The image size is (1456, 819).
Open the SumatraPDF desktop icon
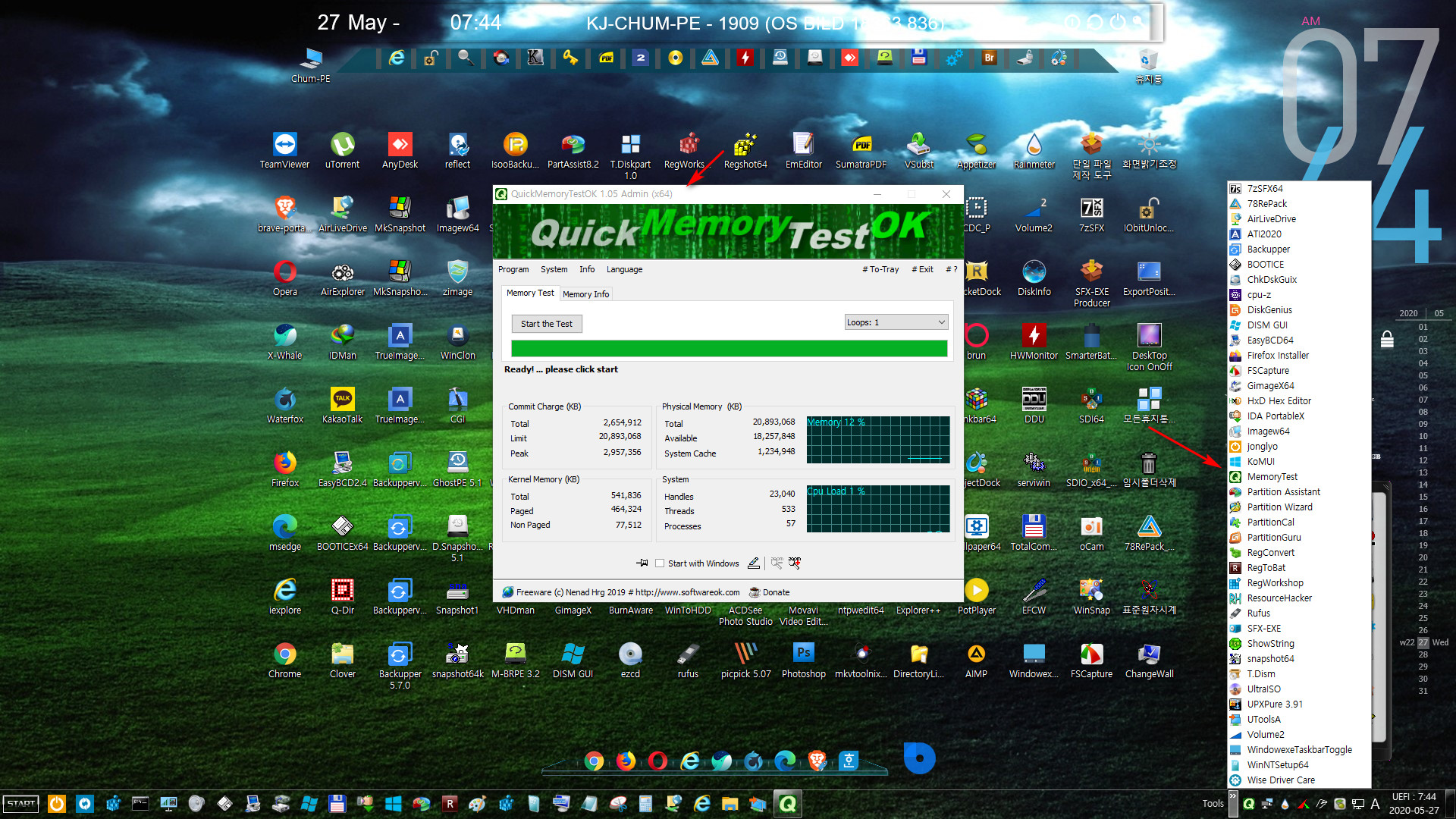click(x=861, y=150)
